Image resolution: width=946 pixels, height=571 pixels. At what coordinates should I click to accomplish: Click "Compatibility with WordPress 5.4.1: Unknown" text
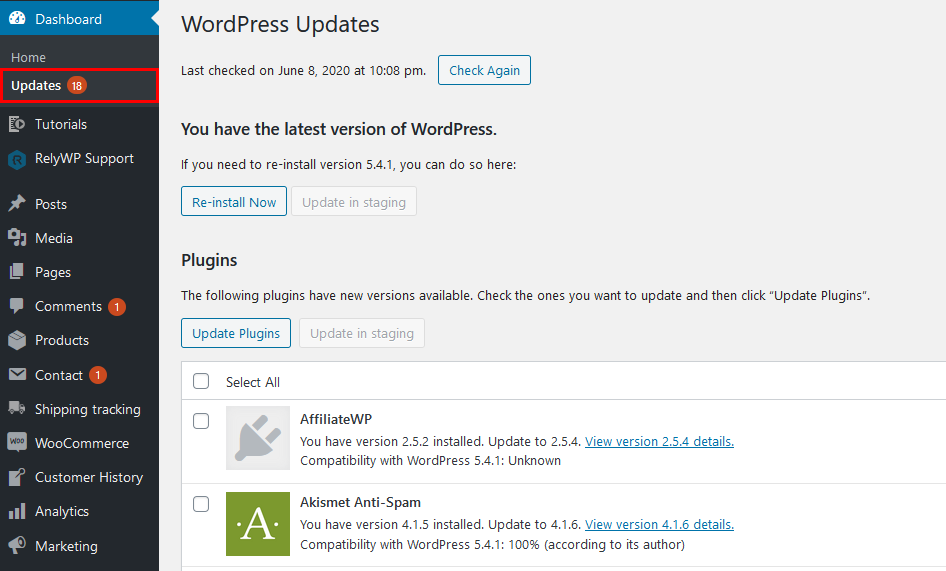[430, 461]
